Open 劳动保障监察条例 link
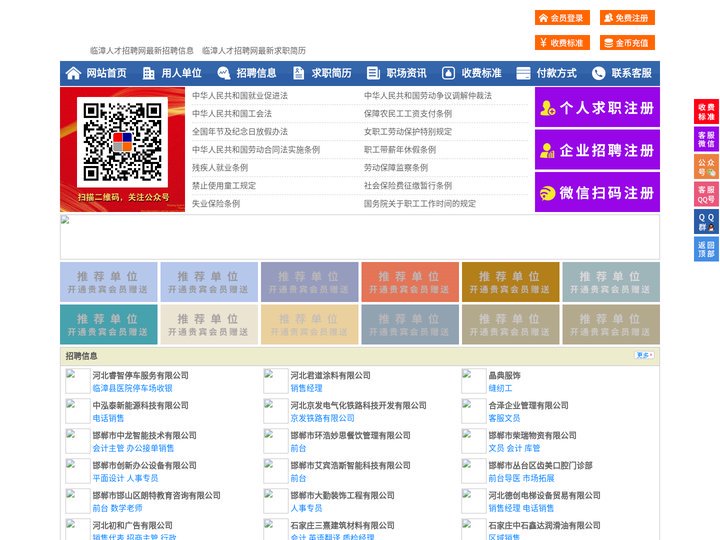720x540 pixels. [396, 168]
